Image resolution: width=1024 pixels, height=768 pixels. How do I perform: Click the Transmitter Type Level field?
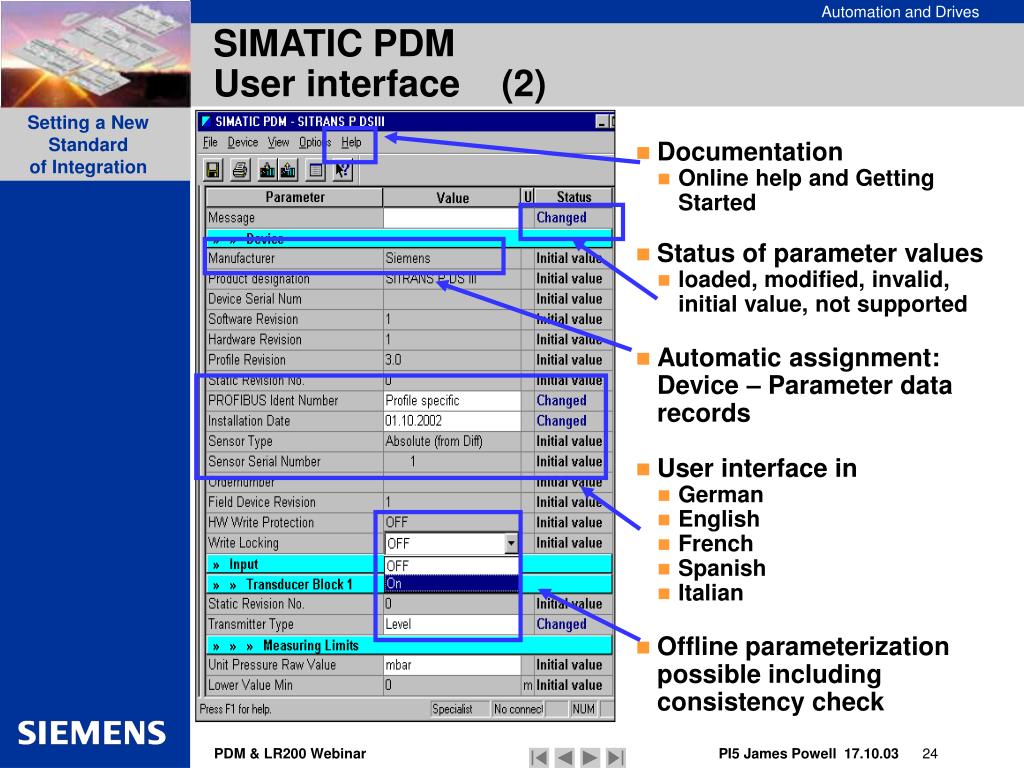451,624
